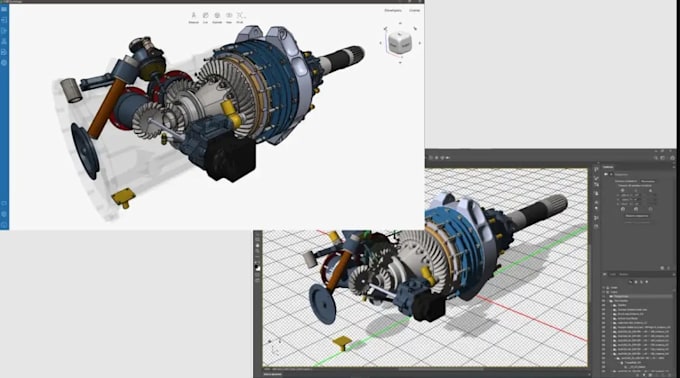Click the right arrow beside view cube
Viewport: 680px width, 378px height.
(x=419, y=43)
